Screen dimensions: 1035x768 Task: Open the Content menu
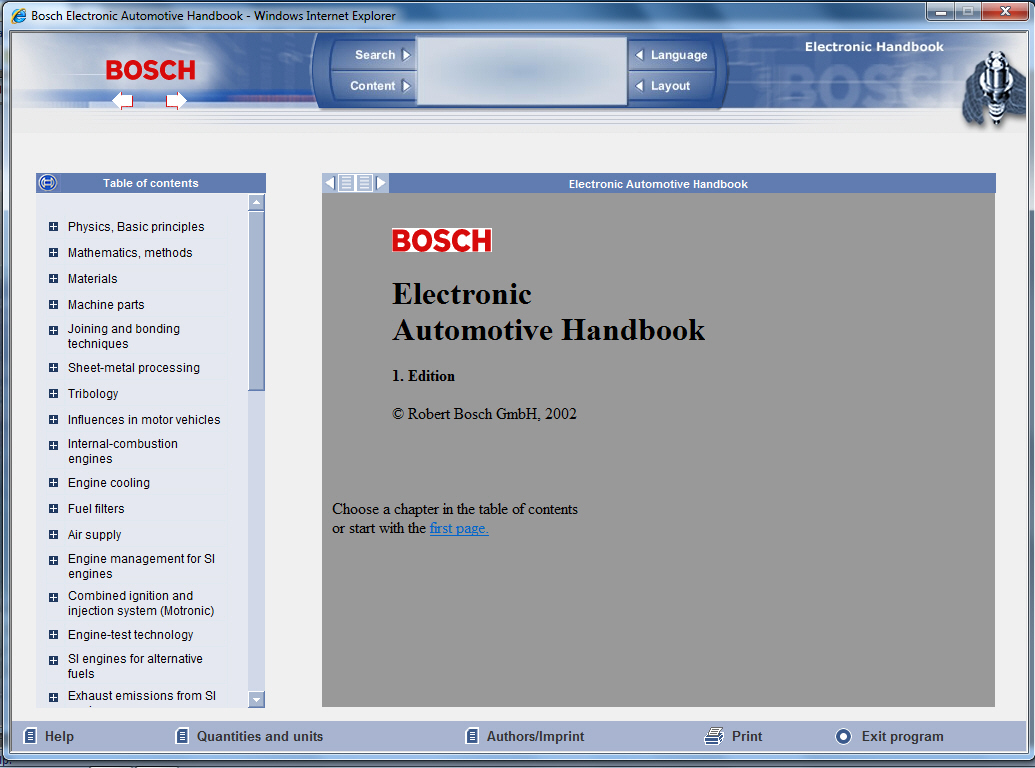[x=374, y=86]
